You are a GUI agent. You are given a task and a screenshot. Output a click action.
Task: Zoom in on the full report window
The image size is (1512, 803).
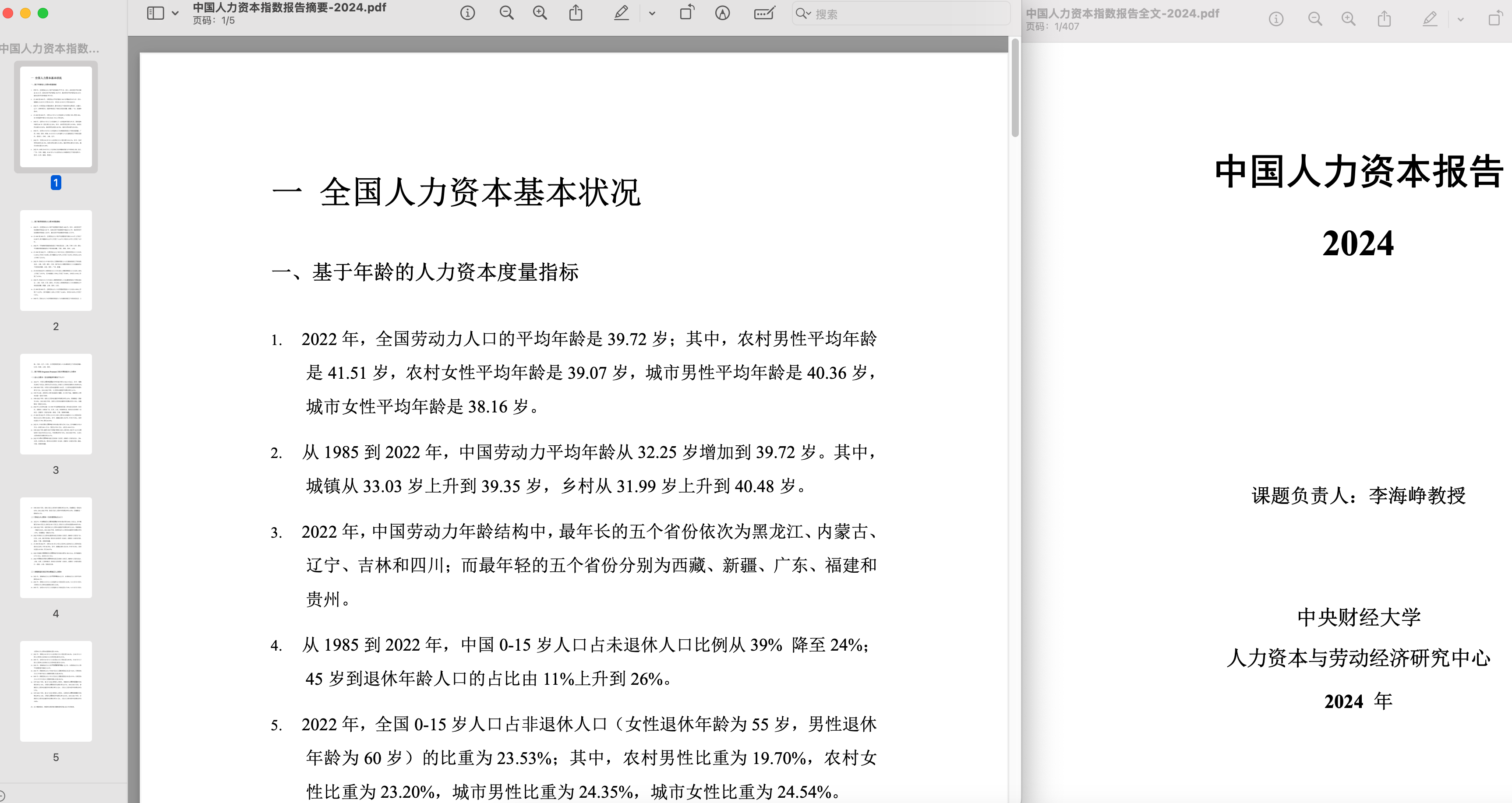(x=1349, y=19)
